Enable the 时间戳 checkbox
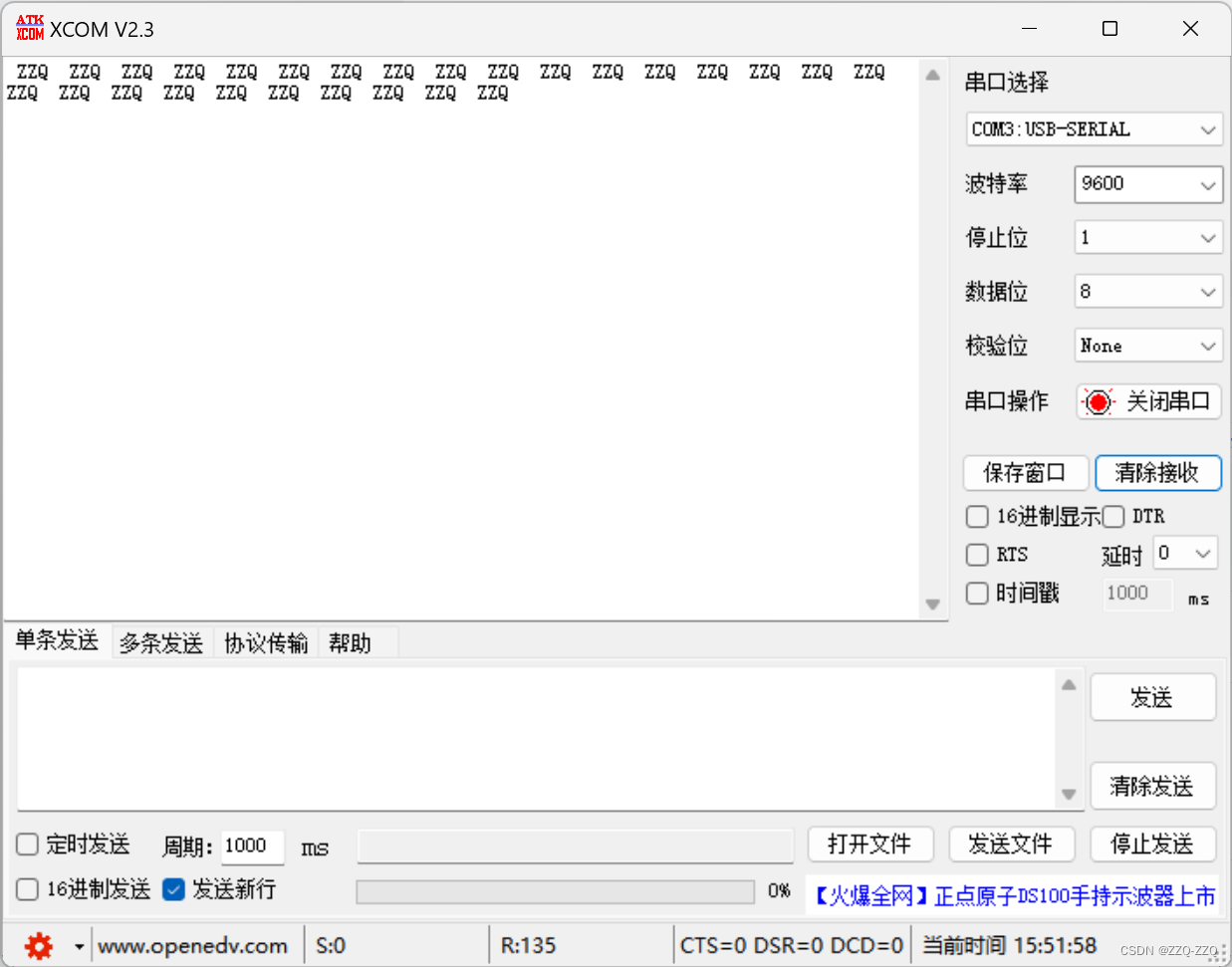Viewport: 1232px width, 967px height. (x=977, y=593)
